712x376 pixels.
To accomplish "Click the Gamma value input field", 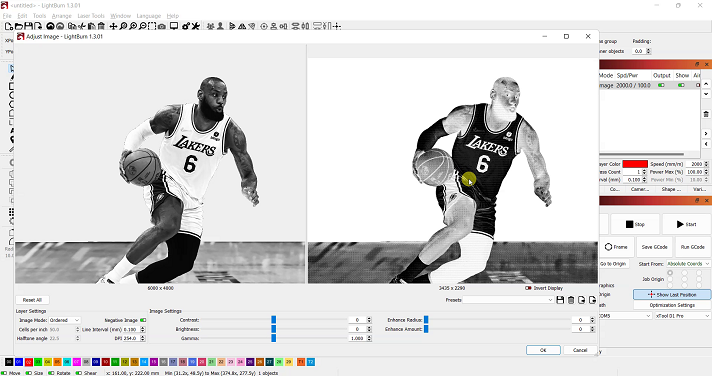I will [x=357, y=338].
